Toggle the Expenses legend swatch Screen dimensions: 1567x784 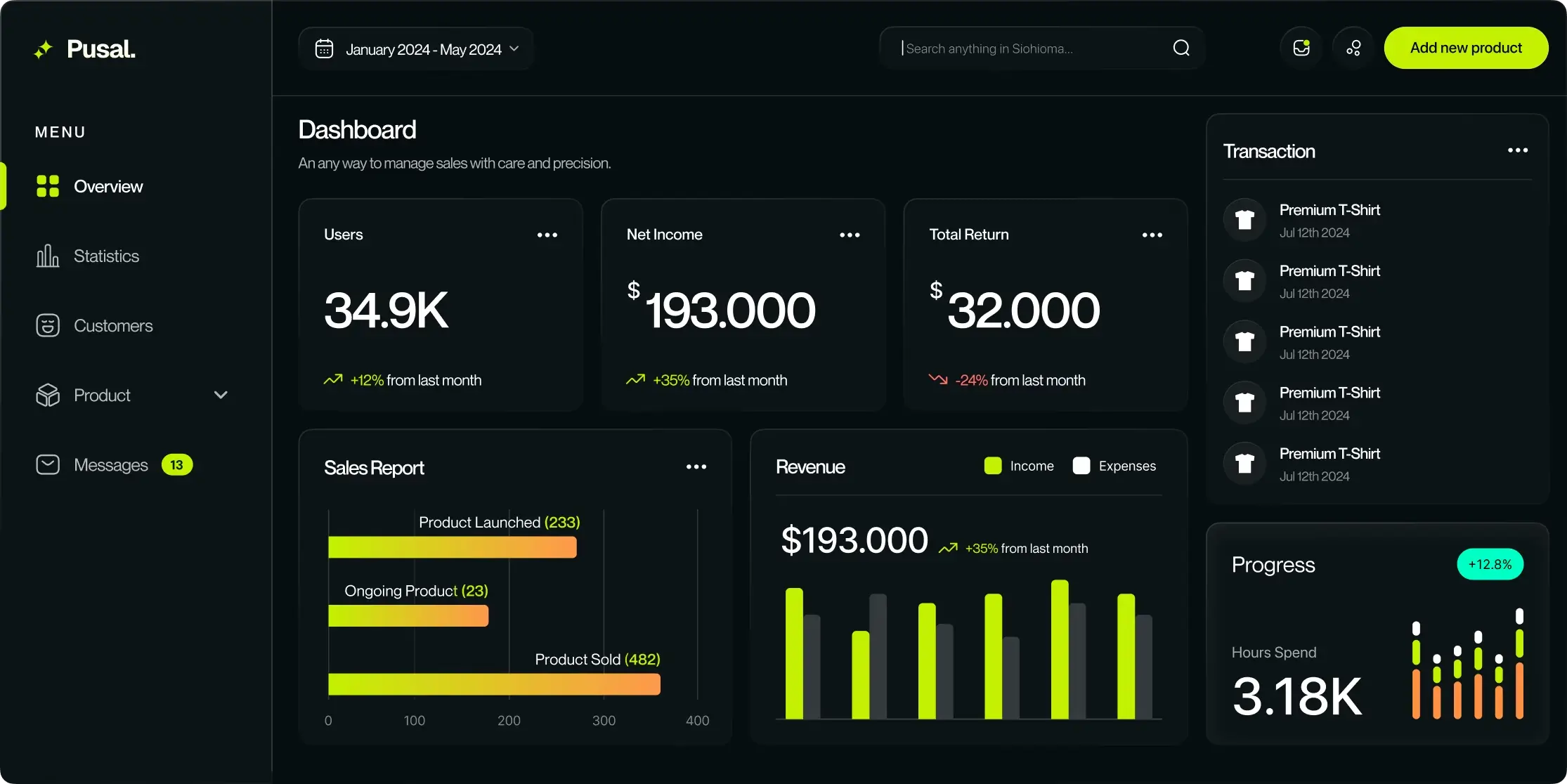(x=1081, y=466)
